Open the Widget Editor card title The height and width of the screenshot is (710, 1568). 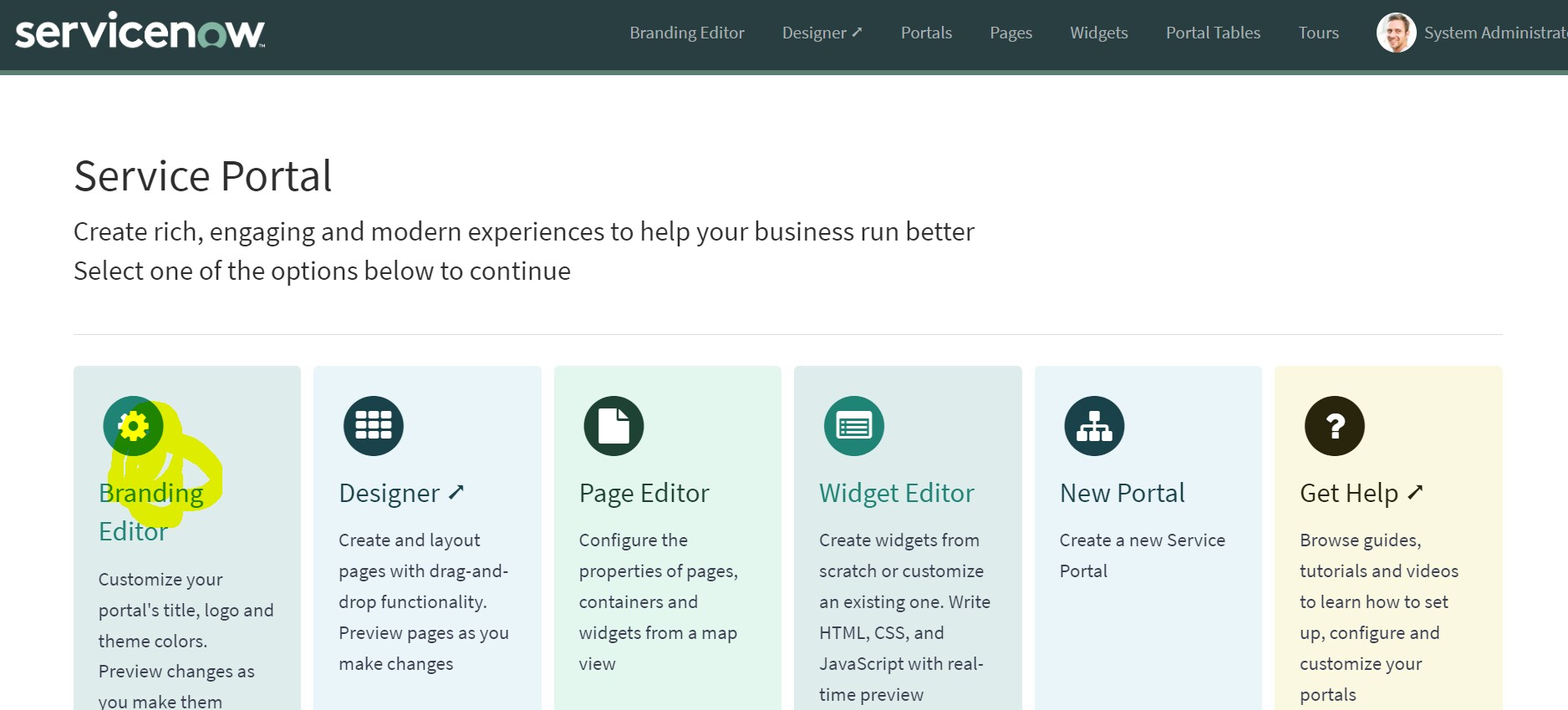[x=897, y=493]
